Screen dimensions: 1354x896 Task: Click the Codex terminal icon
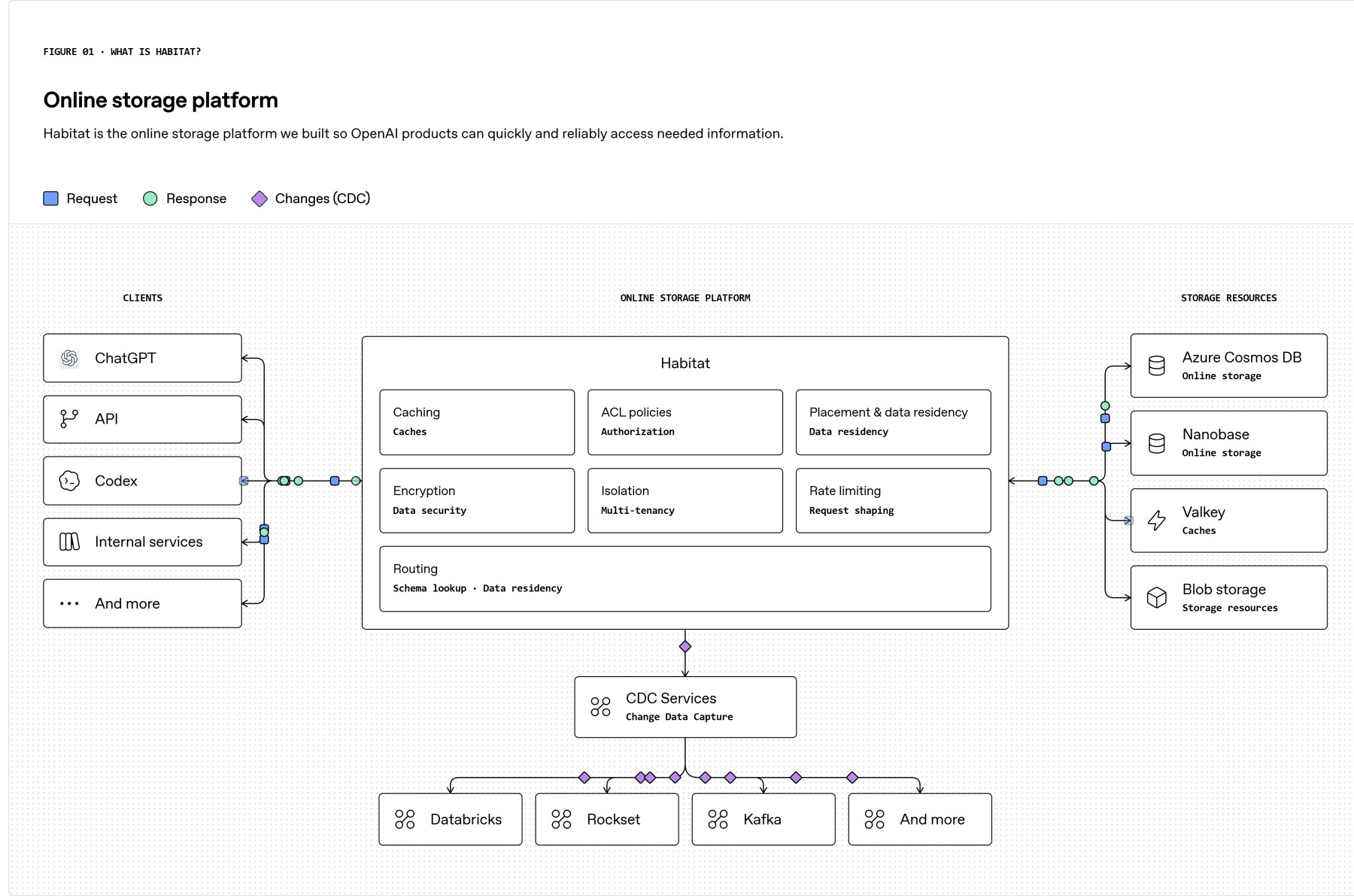(x=69, y=481)
